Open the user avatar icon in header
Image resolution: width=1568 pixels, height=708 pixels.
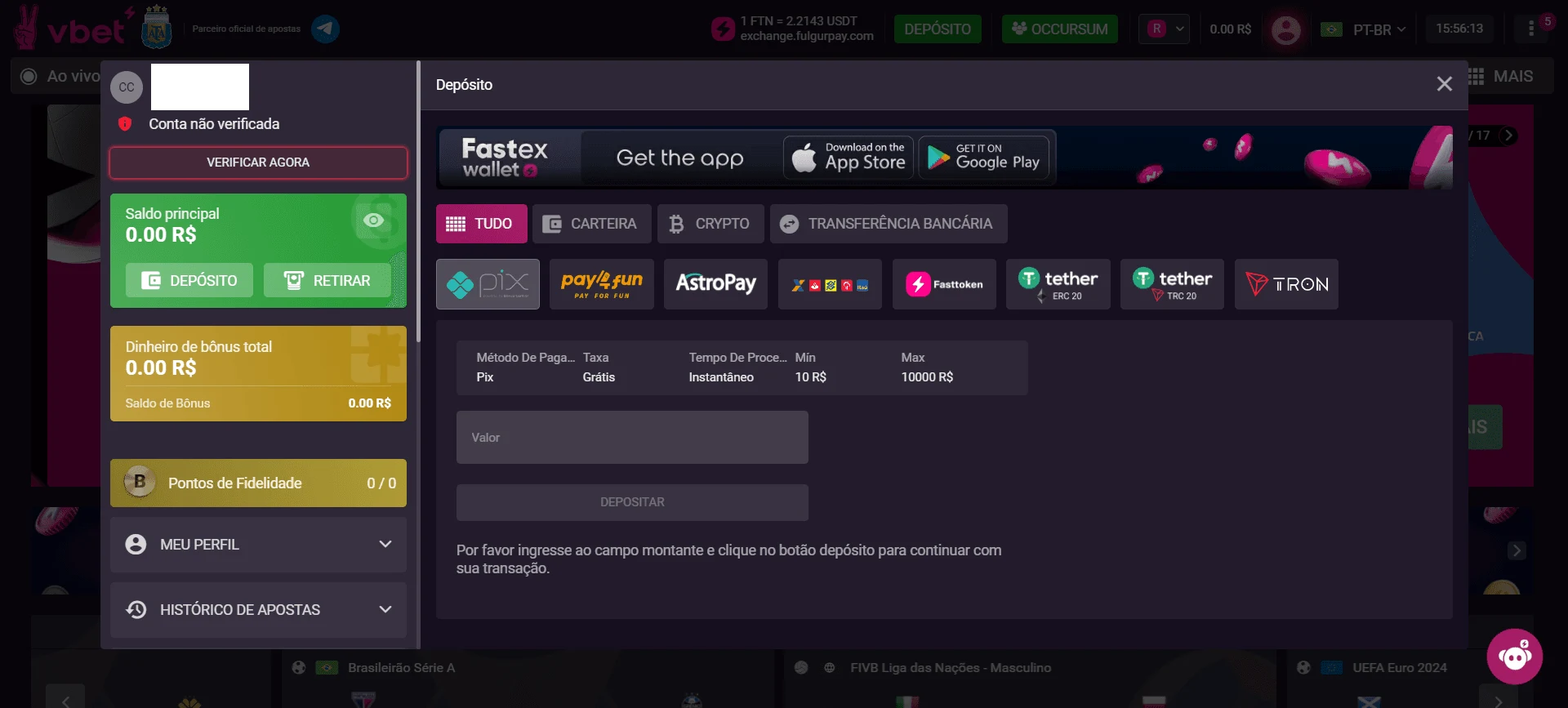click(x=1285, y=29)
